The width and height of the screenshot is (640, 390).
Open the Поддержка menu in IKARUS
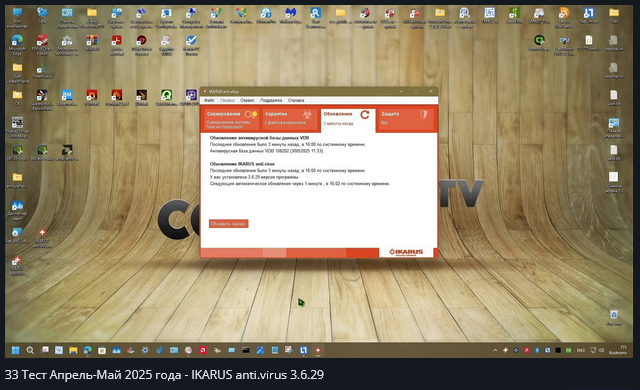coord(271,100)
